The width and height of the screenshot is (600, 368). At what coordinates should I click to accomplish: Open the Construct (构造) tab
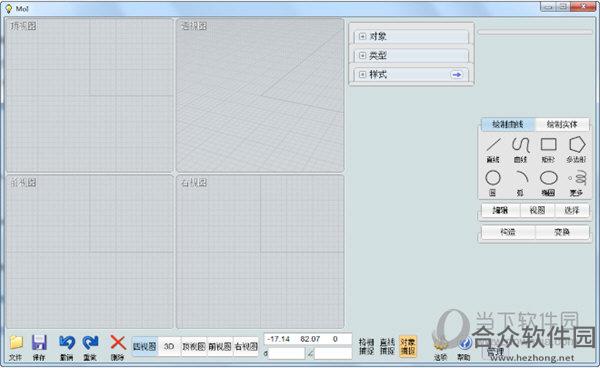click(508, 232)
